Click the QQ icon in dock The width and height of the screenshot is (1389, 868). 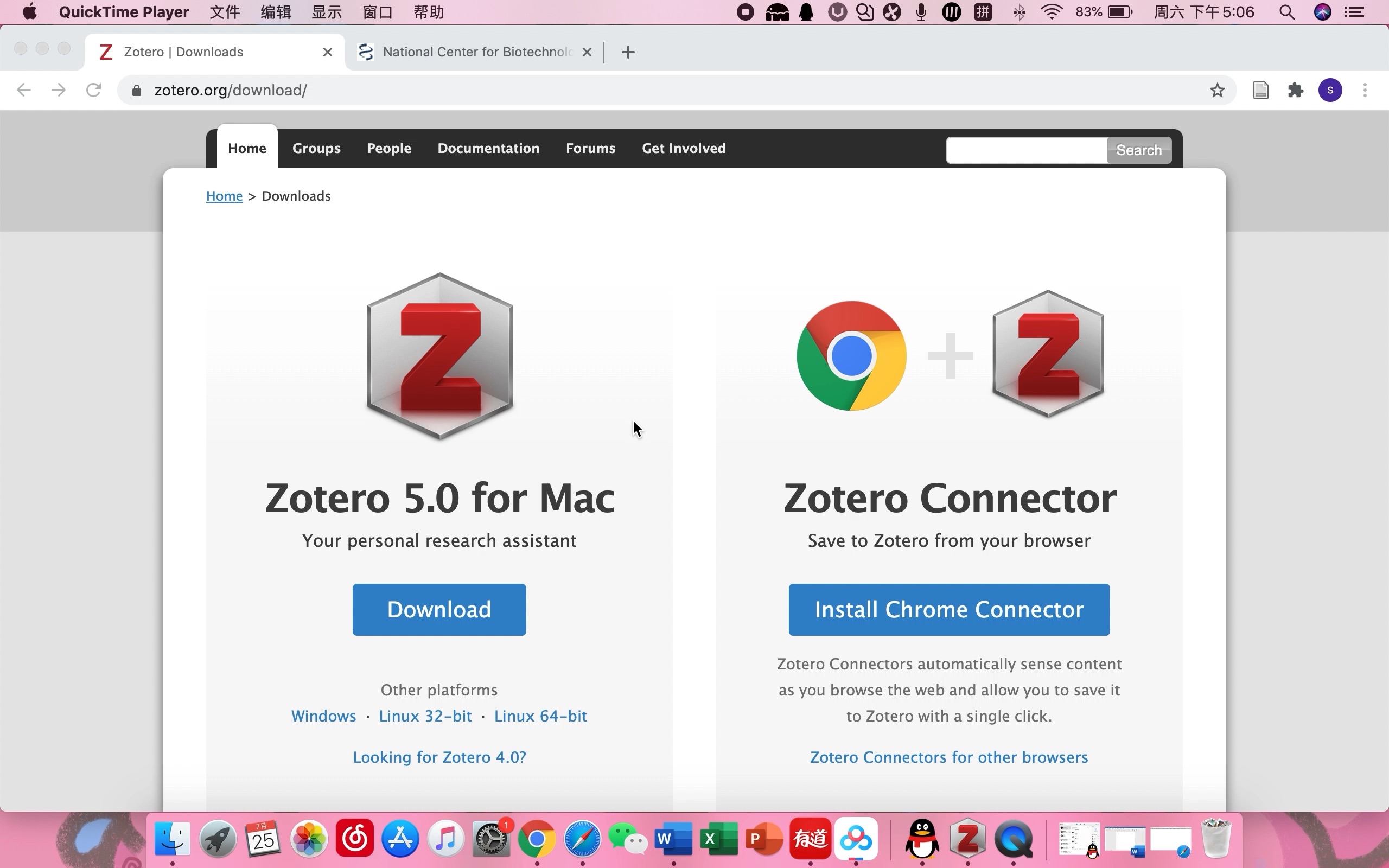coord(921,838)
